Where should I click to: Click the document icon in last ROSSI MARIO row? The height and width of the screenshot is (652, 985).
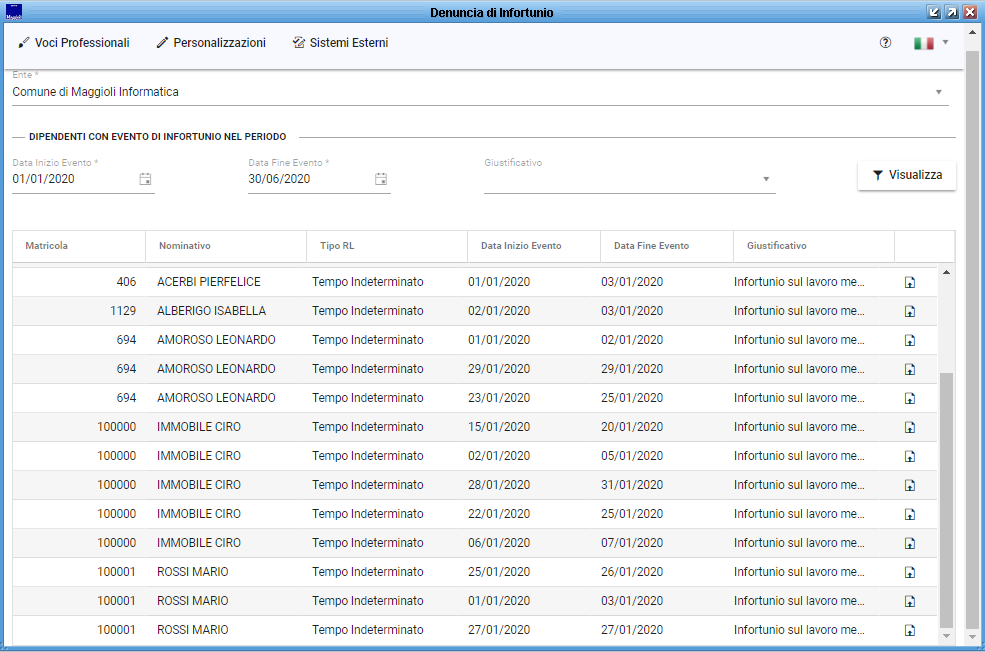(x=910, y=630)
